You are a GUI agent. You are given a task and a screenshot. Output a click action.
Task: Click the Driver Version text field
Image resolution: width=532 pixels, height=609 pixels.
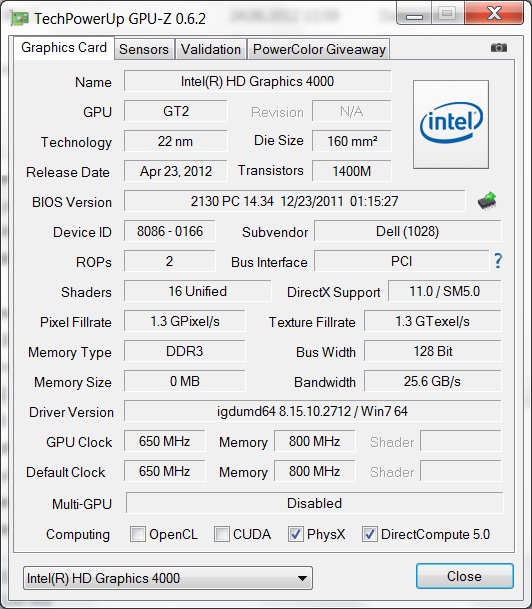[313, 411]
